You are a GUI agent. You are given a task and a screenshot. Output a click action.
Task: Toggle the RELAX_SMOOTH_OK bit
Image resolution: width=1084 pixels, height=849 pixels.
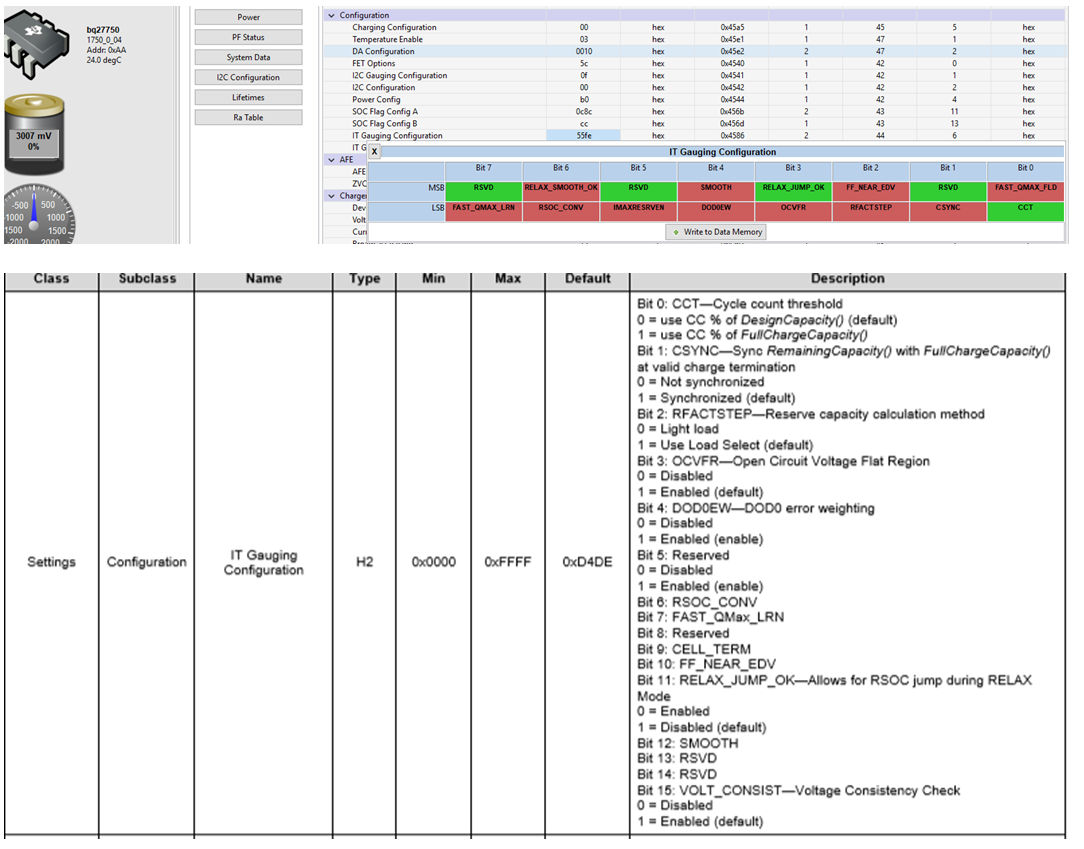pos(561,192)
